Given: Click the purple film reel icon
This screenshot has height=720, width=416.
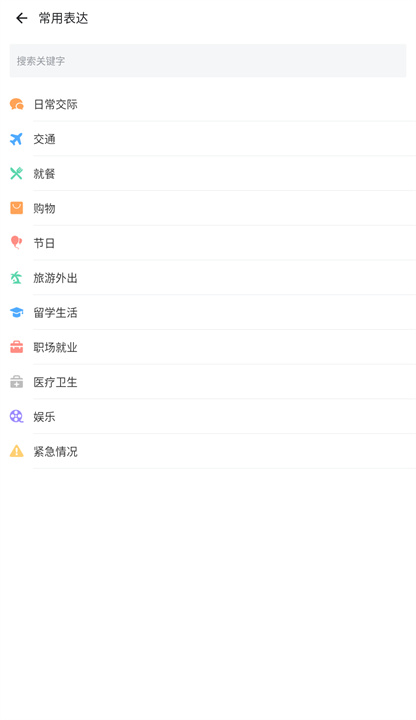Looking at the screenshot, I should [17, 416].
